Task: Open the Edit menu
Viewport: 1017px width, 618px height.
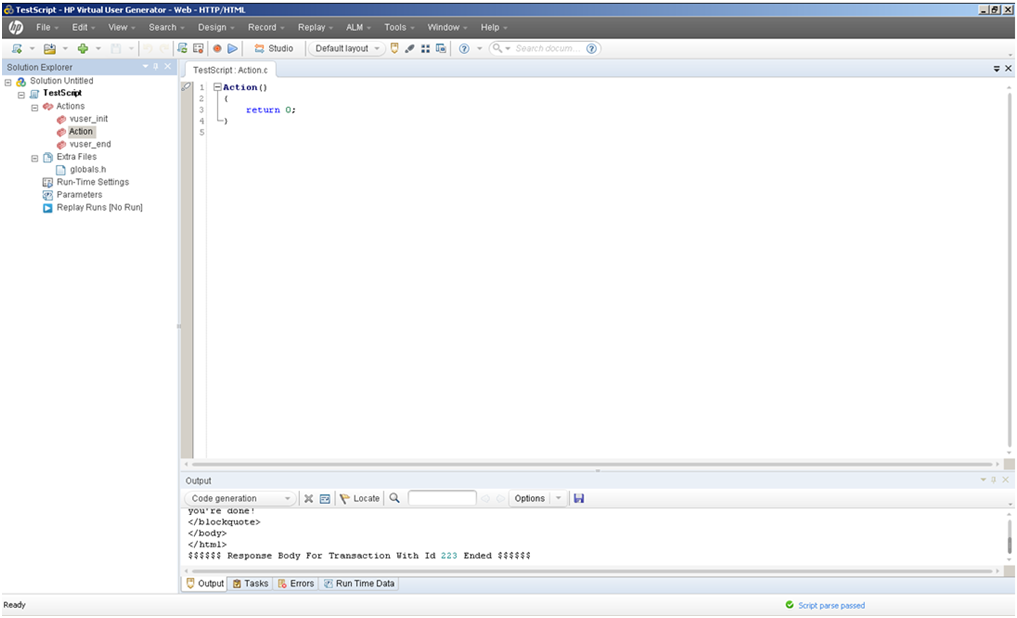Action: click(x=83, y=27)
